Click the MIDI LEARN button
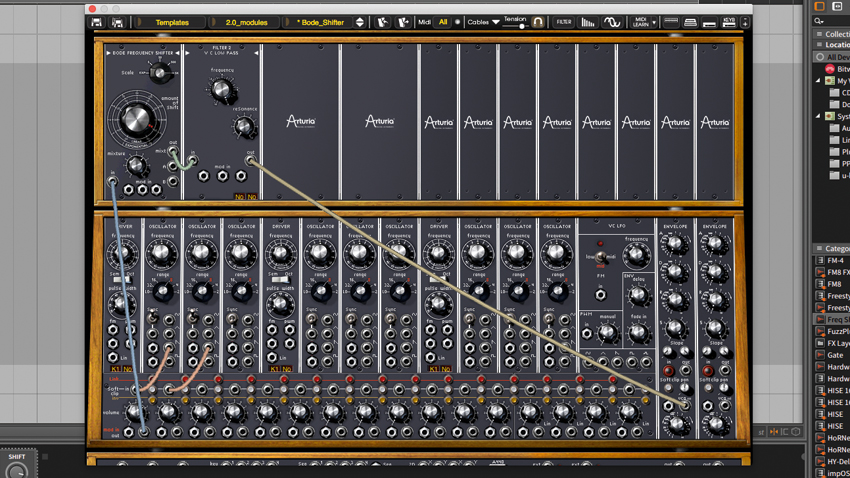Image resolution: width=850 pixels, height=478 pixels. coord(640,22)
